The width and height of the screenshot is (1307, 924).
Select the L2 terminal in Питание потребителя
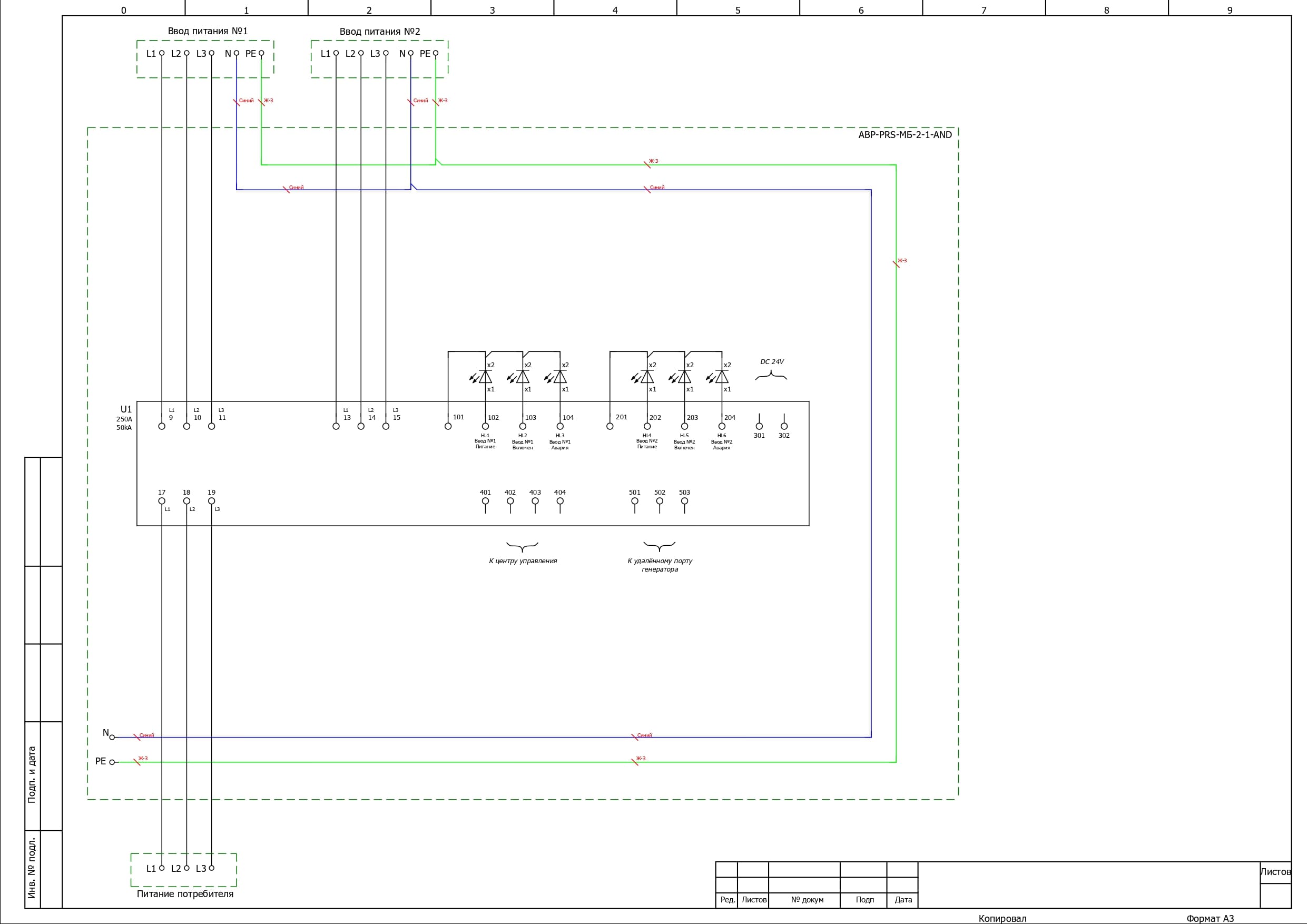point(186,868)
